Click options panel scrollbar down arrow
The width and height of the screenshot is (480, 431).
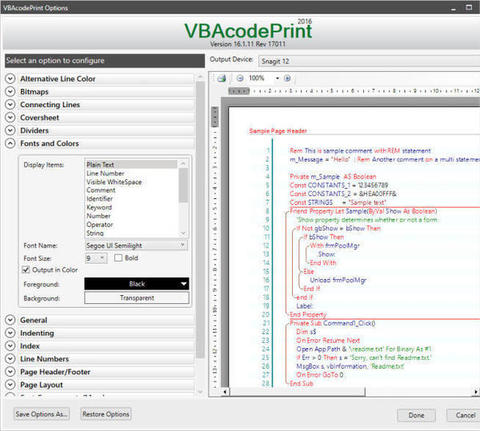[200, 392]
